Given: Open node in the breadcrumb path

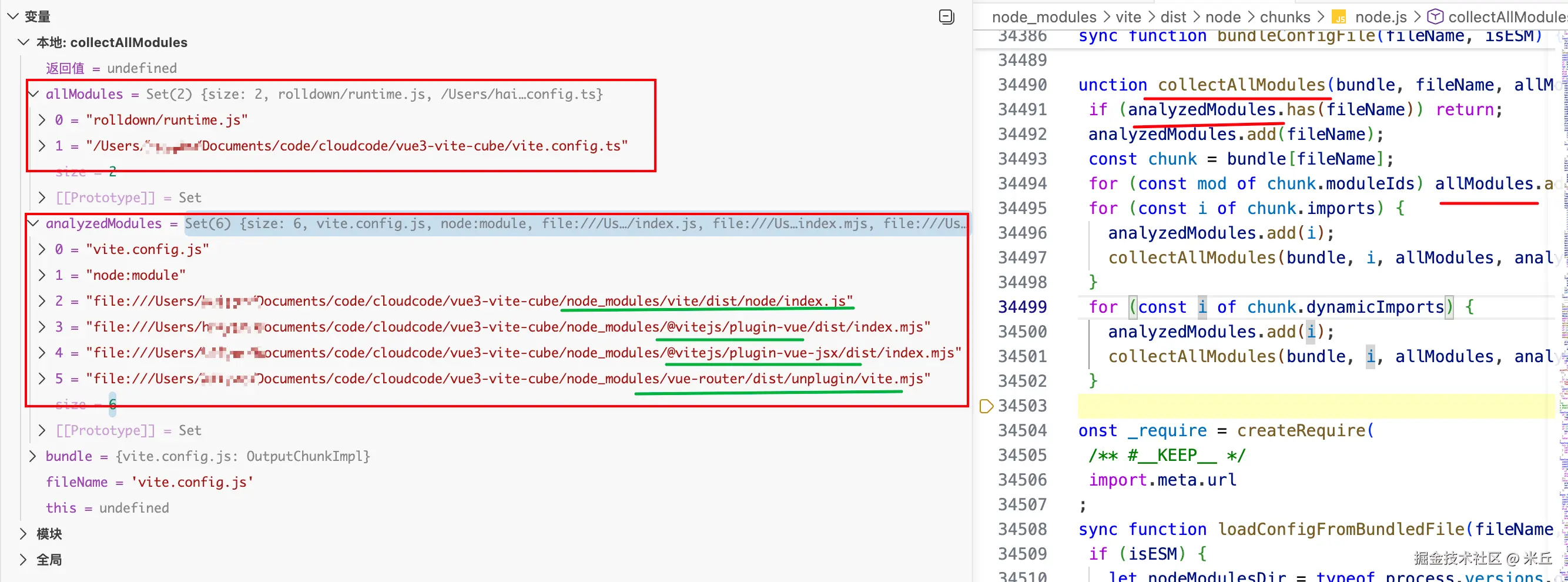Looking at the screenshot, I should click(x=1223, y=17).
